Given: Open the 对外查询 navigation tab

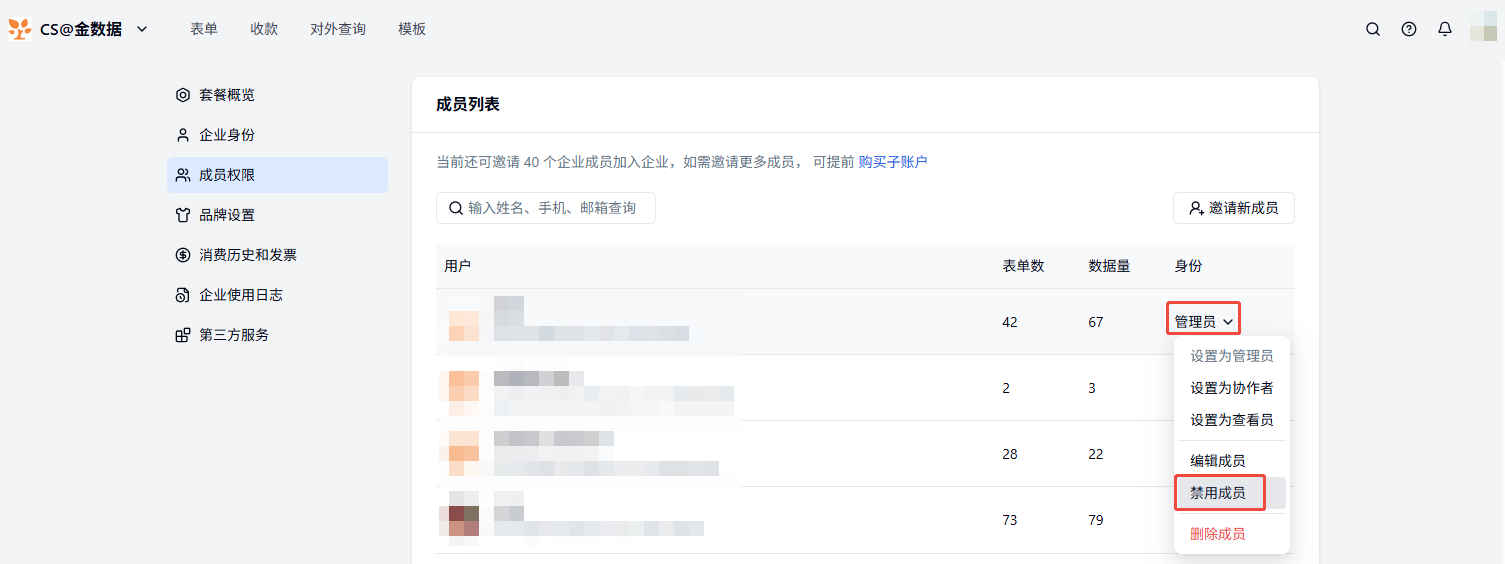Looking at the screenshot, I should tap(338, 29).
